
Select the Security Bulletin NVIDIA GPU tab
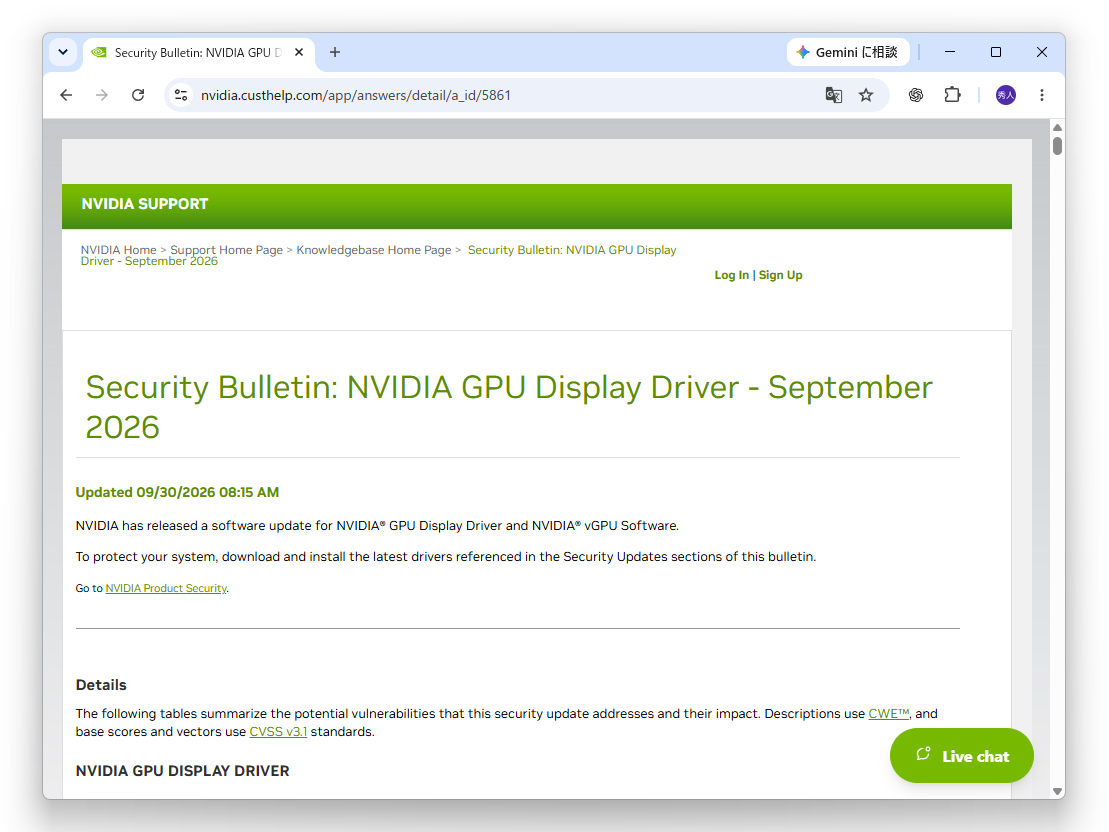(199, 53)
